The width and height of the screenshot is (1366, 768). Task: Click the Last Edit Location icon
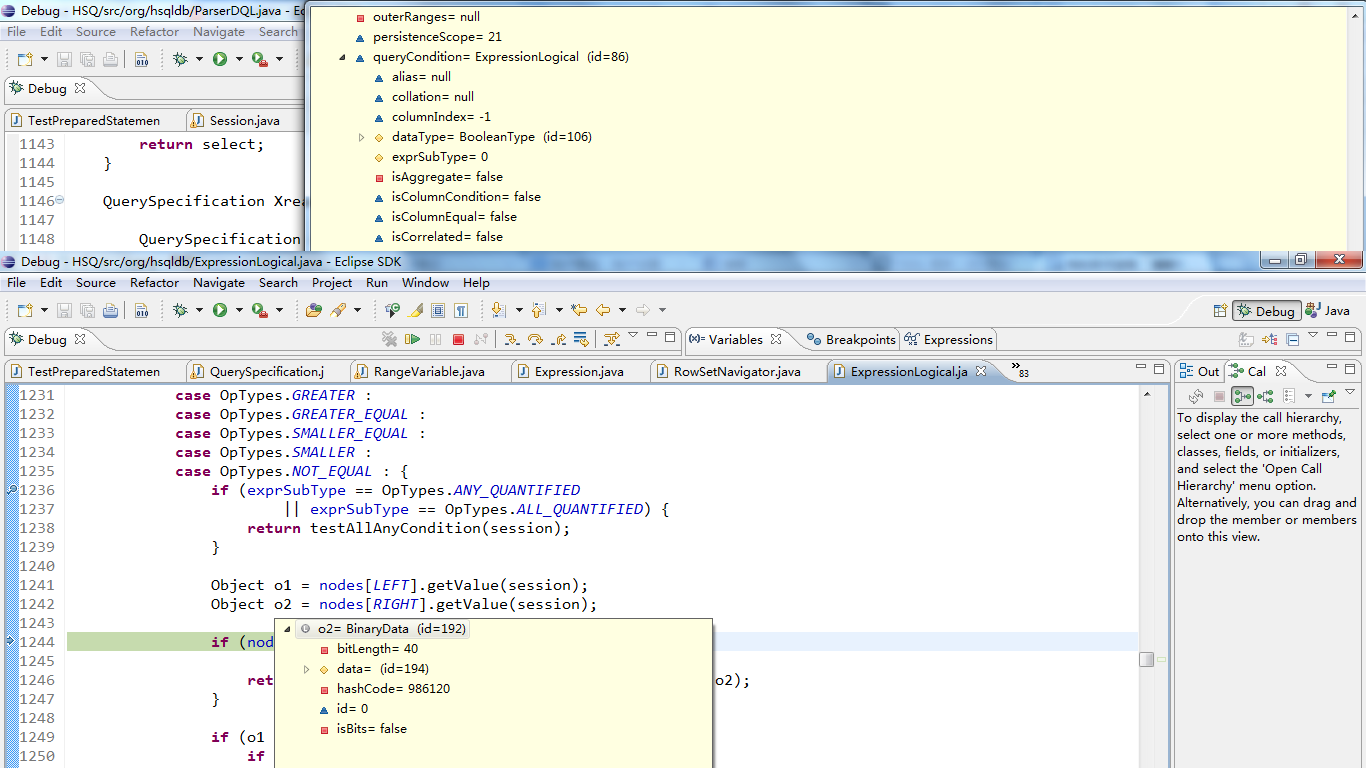click(578, 310)
